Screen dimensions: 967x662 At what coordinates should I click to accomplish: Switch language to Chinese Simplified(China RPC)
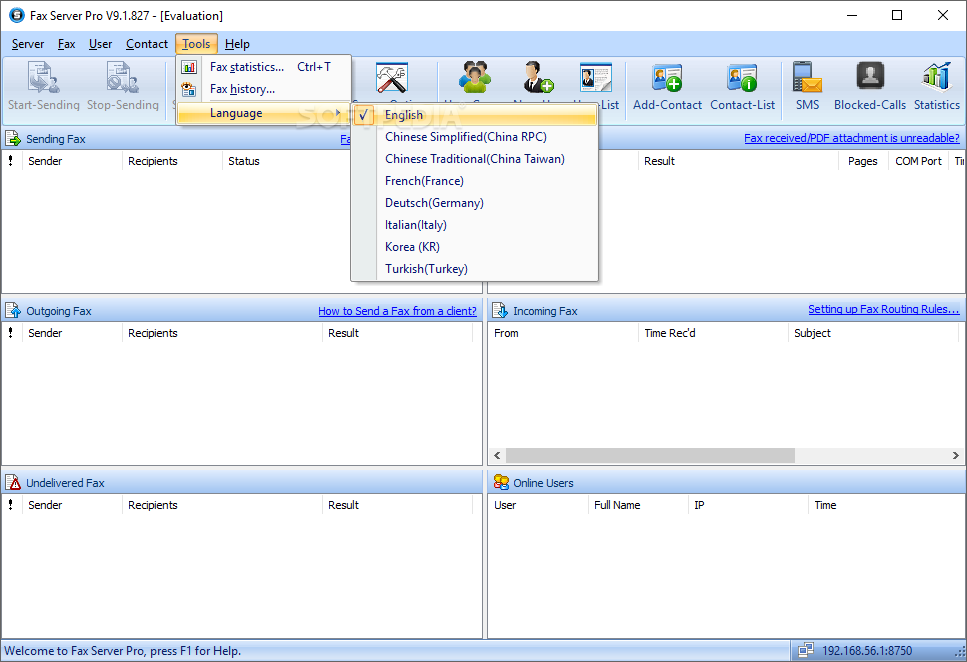click(x=474, y=137)
